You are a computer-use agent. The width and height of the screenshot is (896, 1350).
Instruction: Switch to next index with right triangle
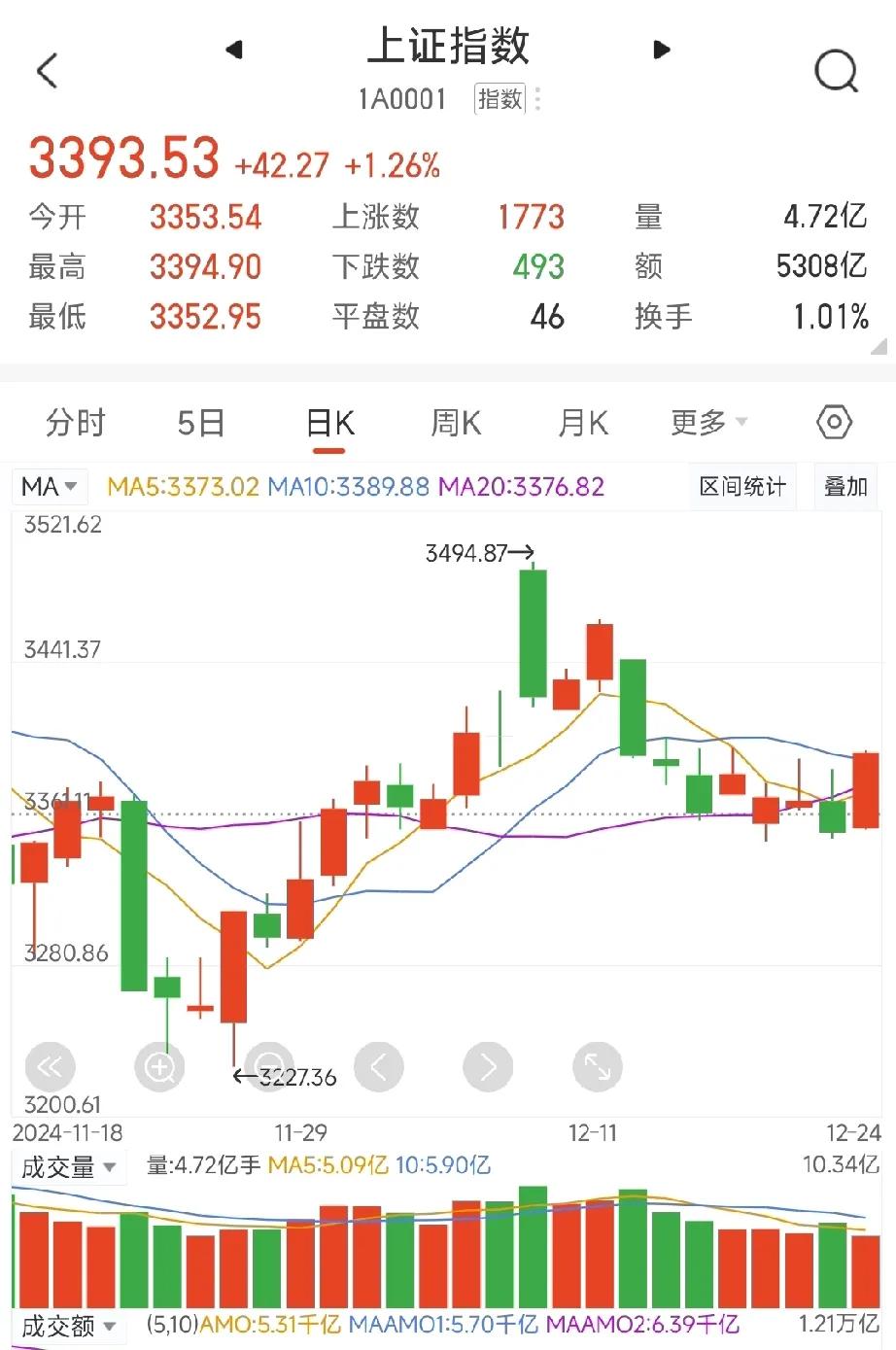point(662,50)
